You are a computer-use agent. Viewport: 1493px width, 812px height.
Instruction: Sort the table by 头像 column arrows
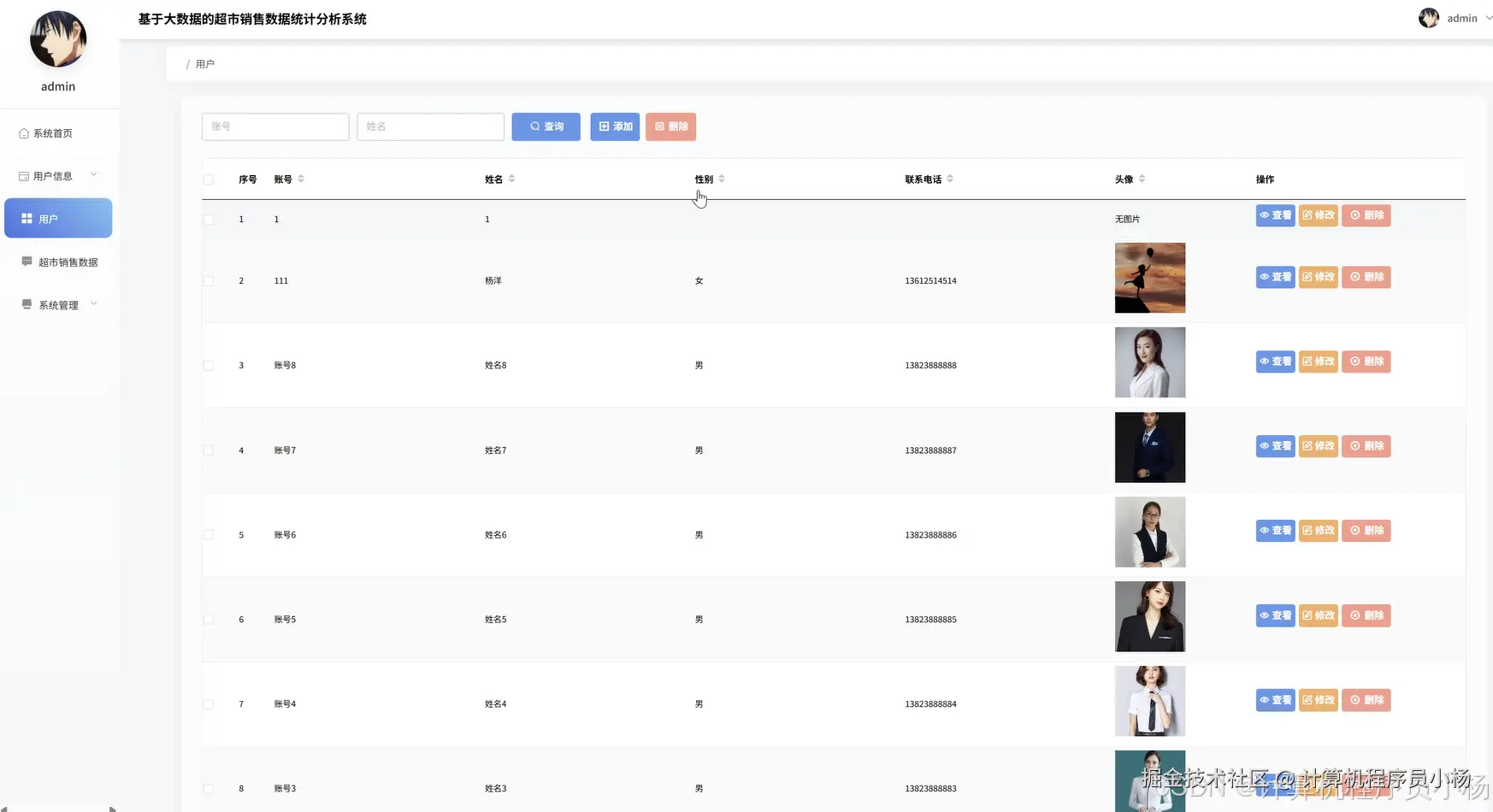point(1142,179)
